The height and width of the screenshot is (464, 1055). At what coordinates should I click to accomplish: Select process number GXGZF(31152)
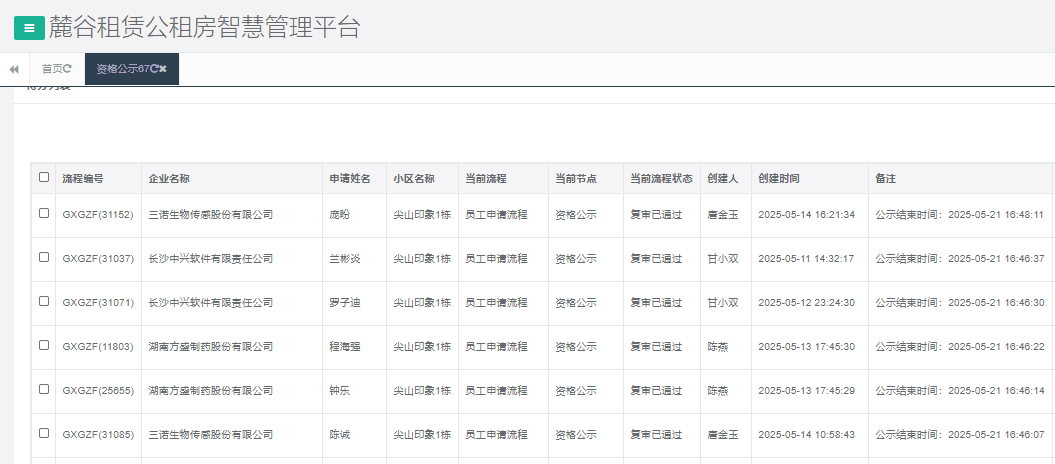coord(98,215)
